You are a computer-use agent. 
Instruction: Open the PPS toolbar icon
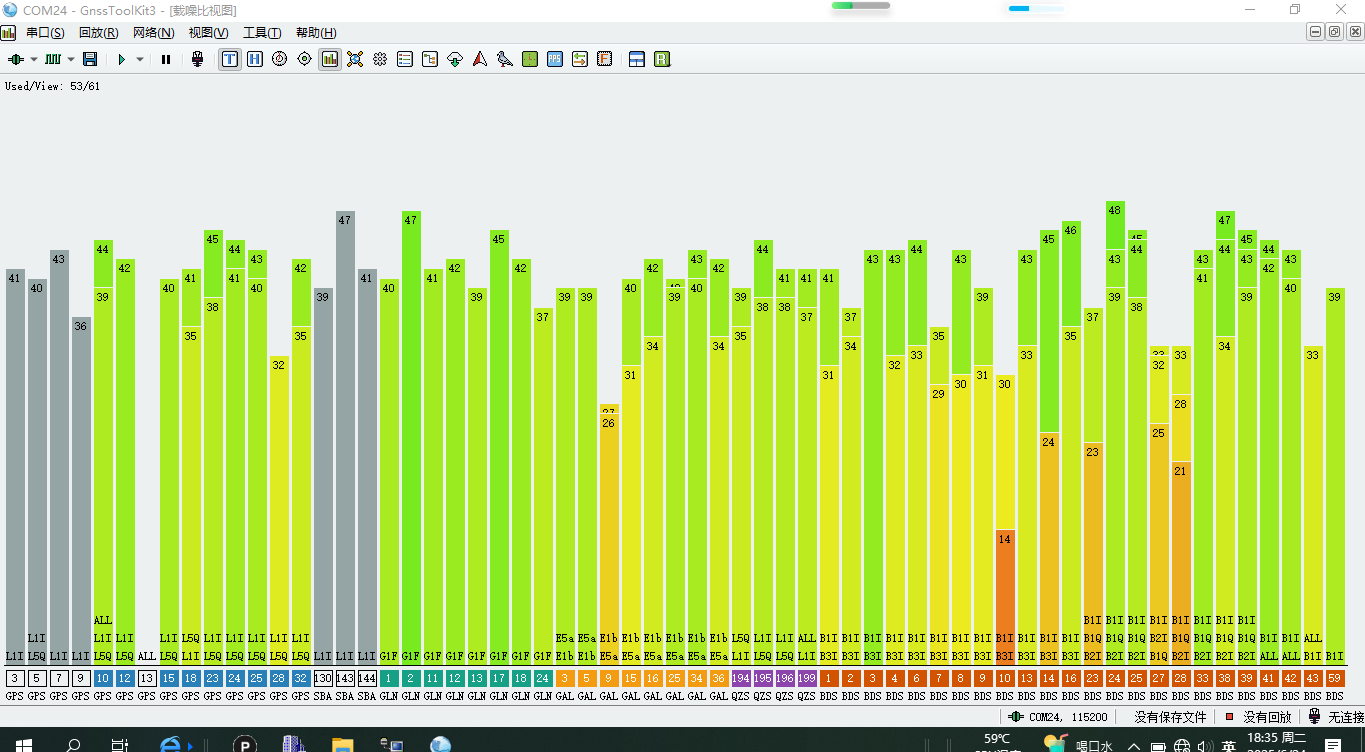click(555, 59)
